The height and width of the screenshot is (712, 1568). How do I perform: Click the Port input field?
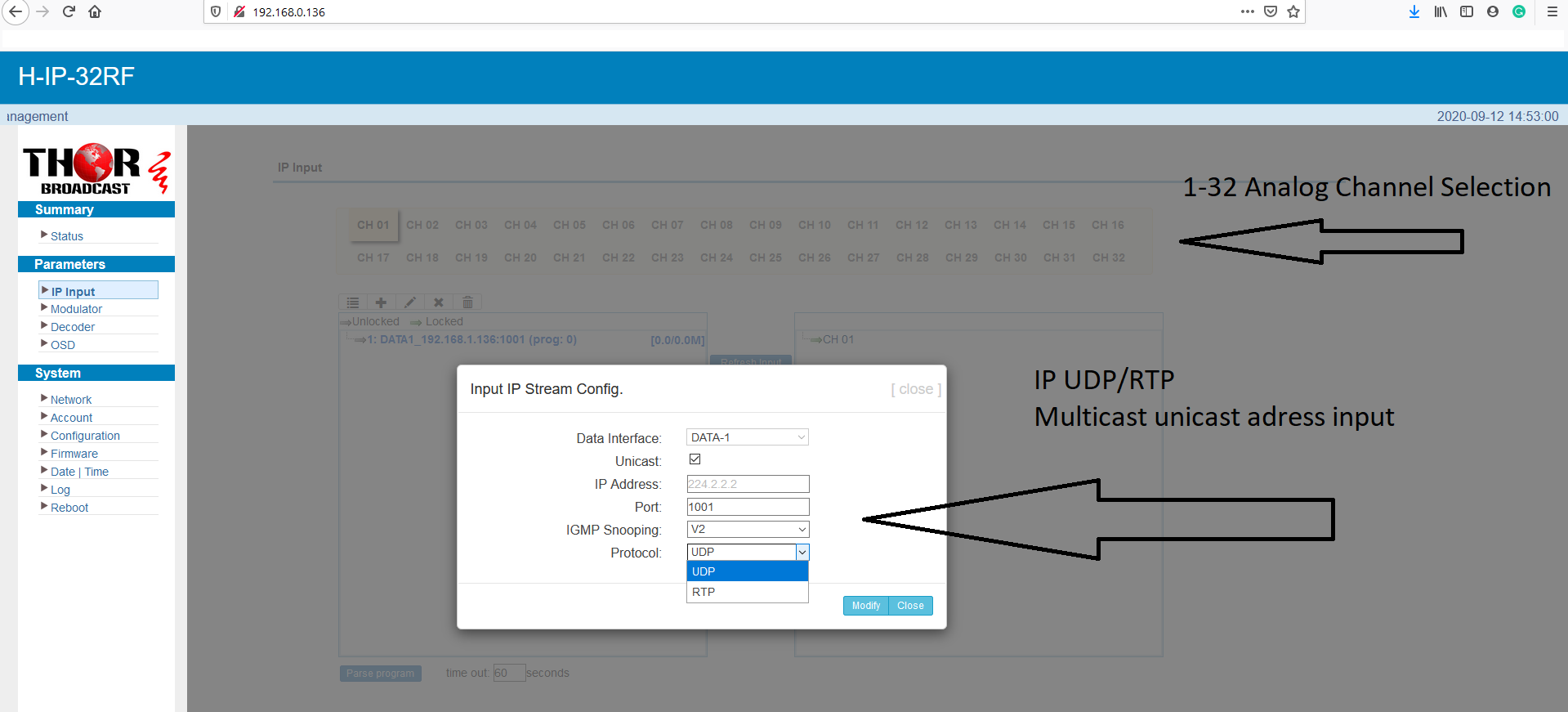tap(748, 507)
